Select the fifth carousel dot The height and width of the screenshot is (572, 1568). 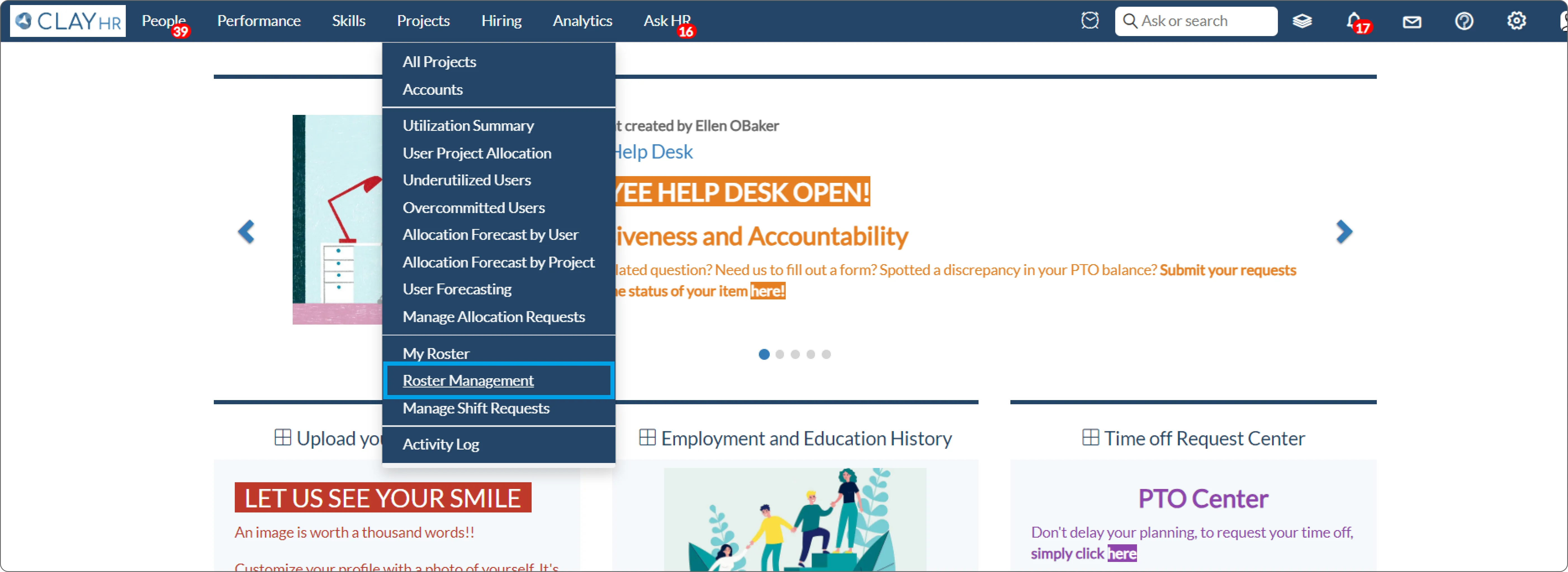(x=826, y=354)
